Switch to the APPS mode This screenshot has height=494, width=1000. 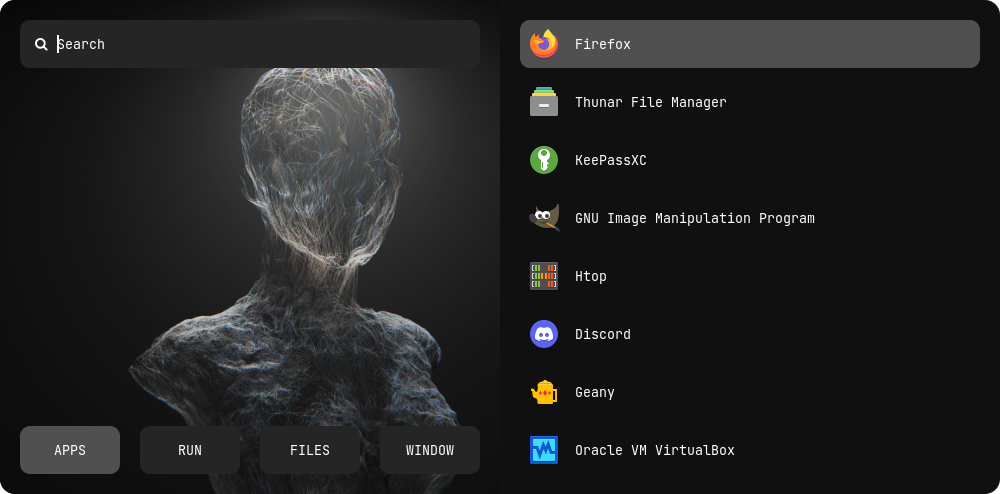click(70, 450)
